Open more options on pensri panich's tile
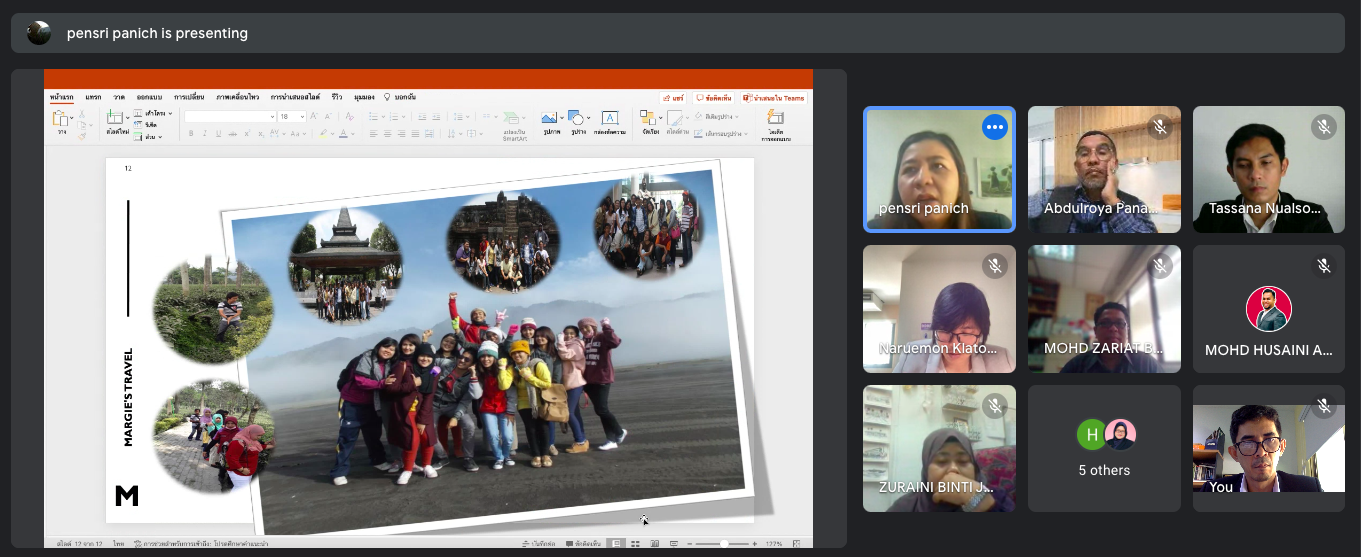This screenshot has width=1361, height=557. tap(993, 127)
